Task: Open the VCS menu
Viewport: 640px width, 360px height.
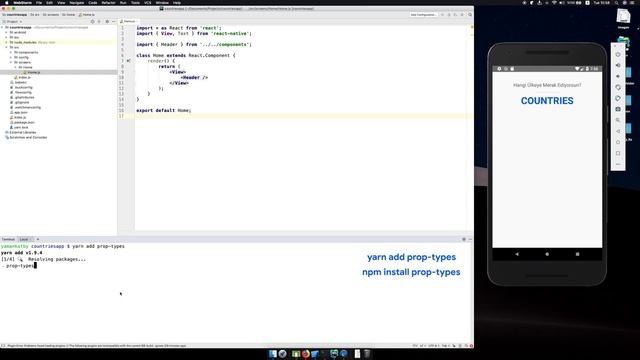Action: pyautogui.click(x=147, y=2)
